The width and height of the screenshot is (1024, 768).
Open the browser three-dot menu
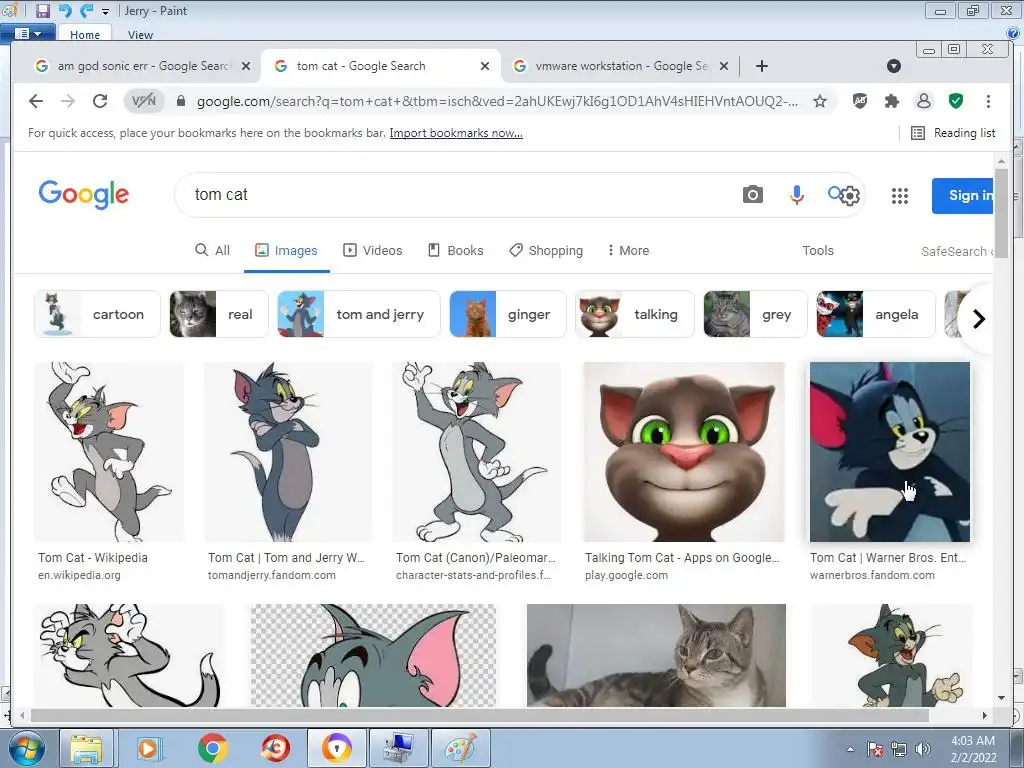point(988,101)
